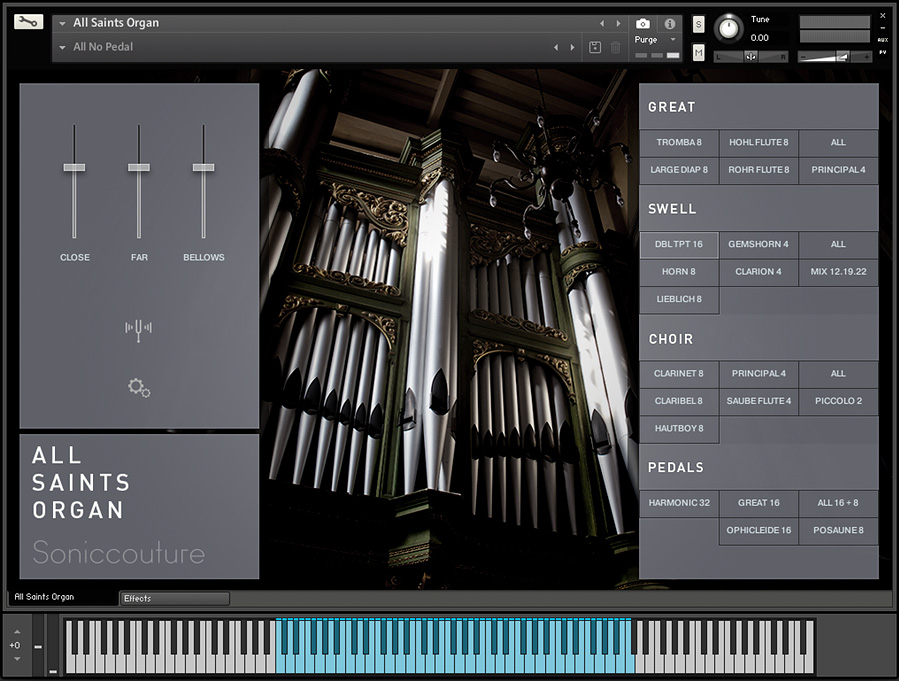Open the instrument info icon

(x=670, y=23)
